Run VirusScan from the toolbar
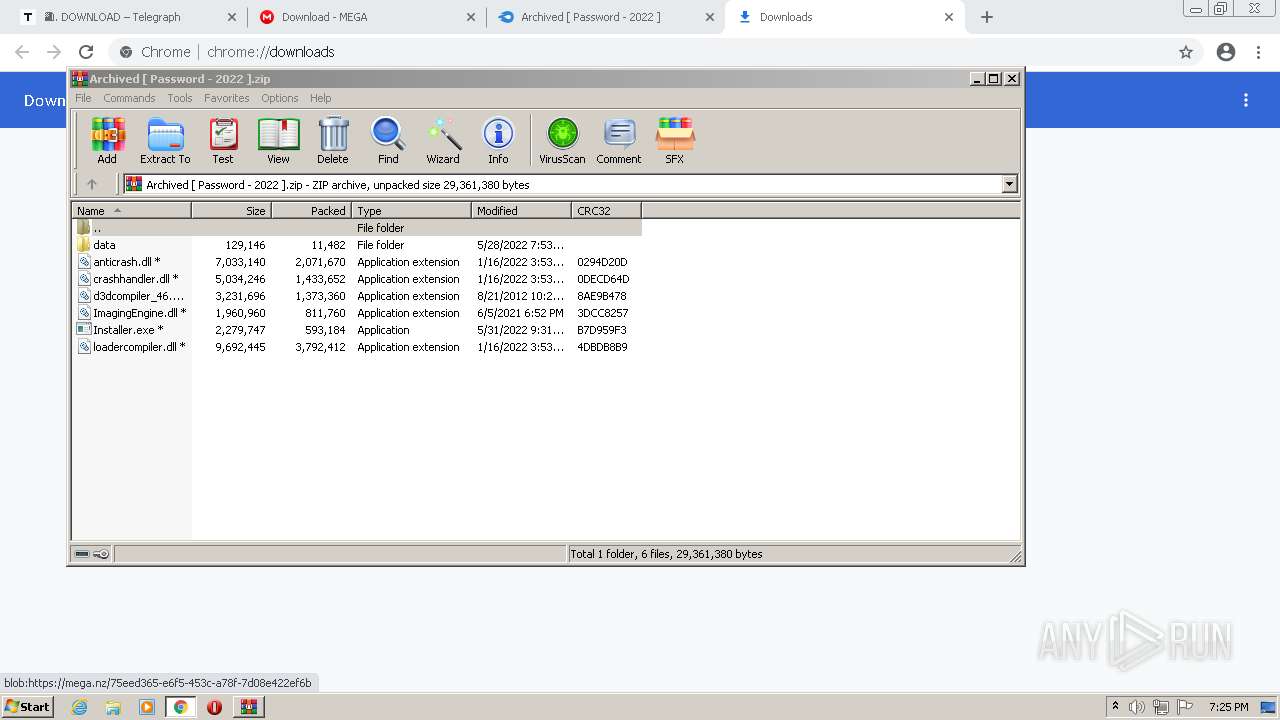Image resolution: width=1280 pixels, height=720 pixels. [562, 141]
